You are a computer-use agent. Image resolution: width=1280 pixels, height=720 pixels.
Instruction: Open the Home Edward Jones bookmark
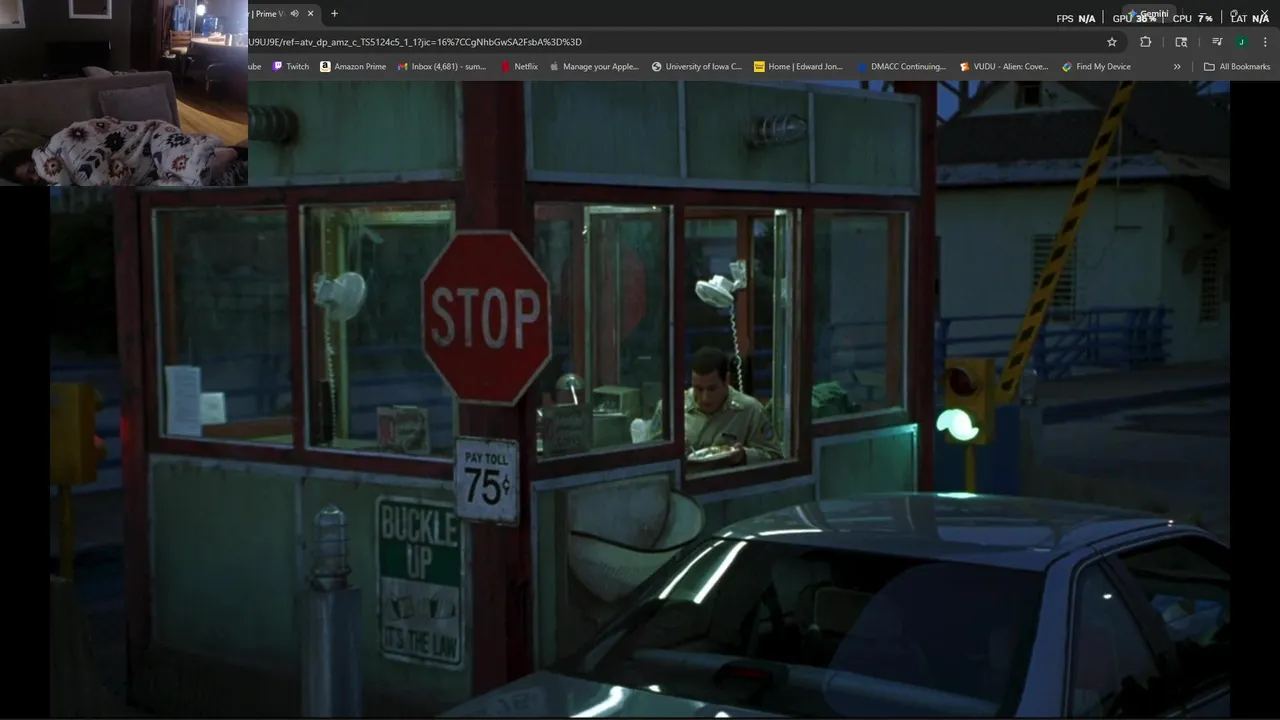799,67
